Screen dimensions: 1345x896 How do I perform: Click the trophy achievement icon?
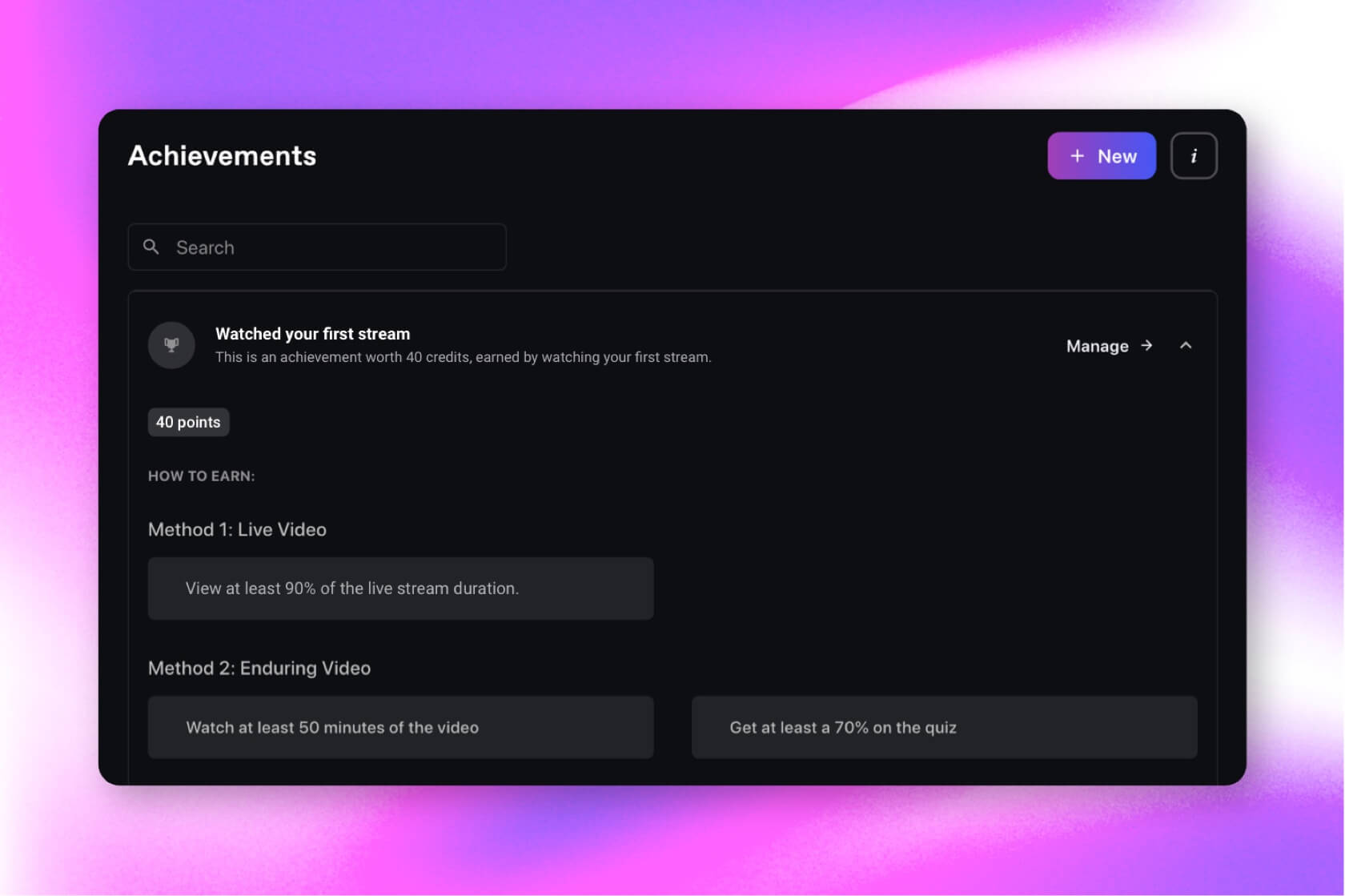171,345
